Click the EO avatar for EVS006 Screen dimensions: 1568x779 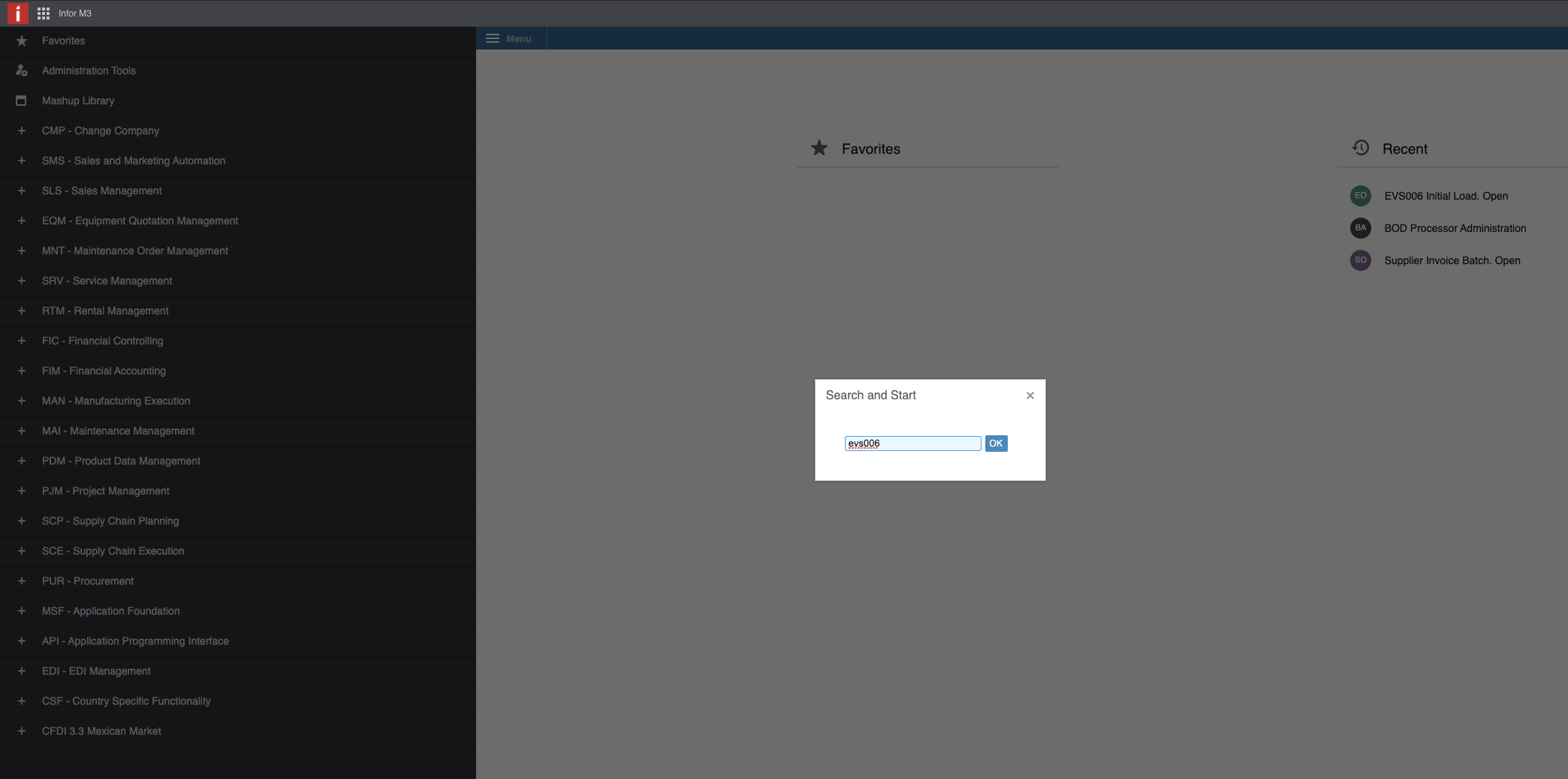point(1360,196)
